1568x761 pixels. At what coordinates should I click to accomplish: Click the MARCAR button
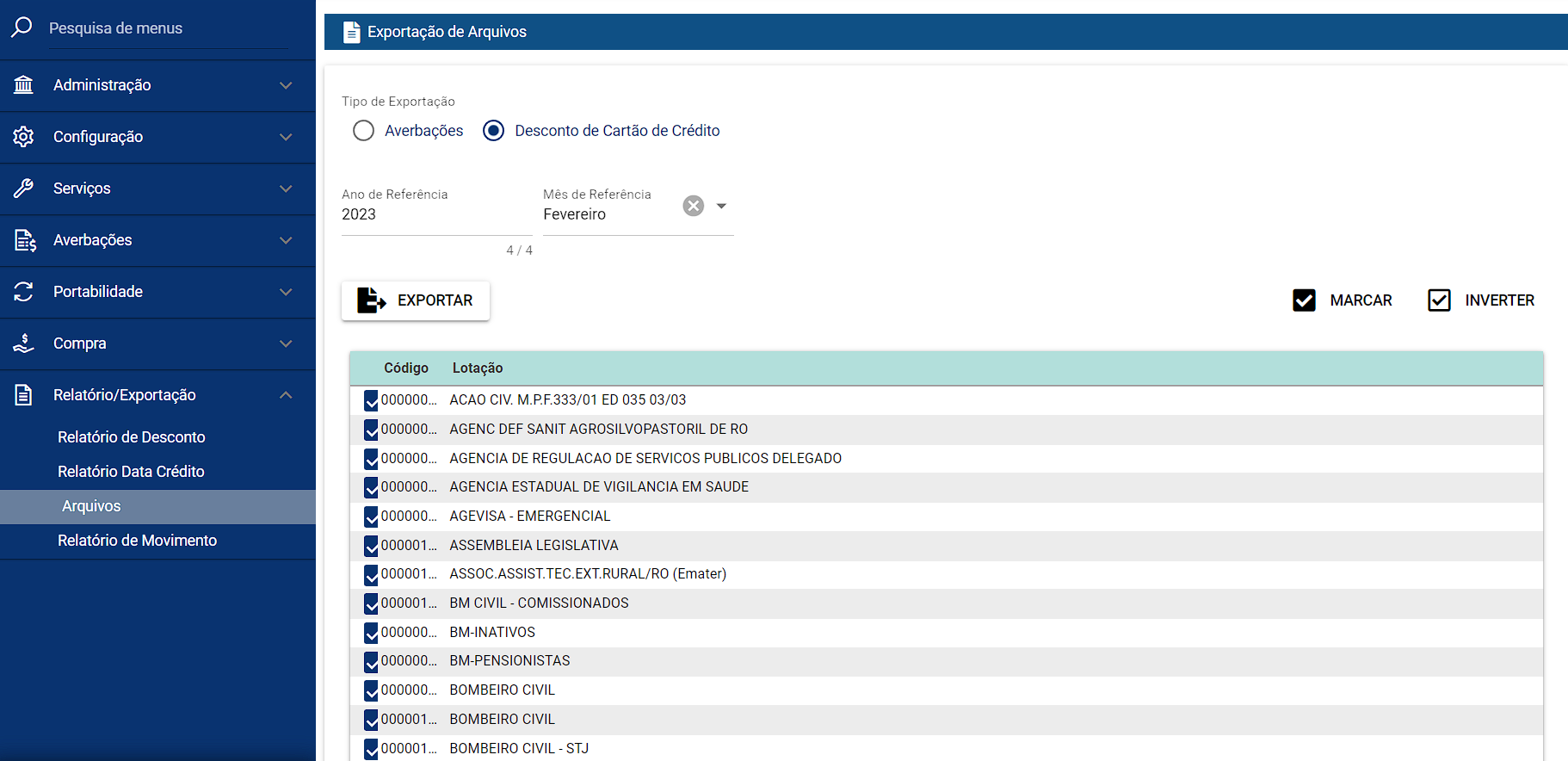(x=1342, y=300)
